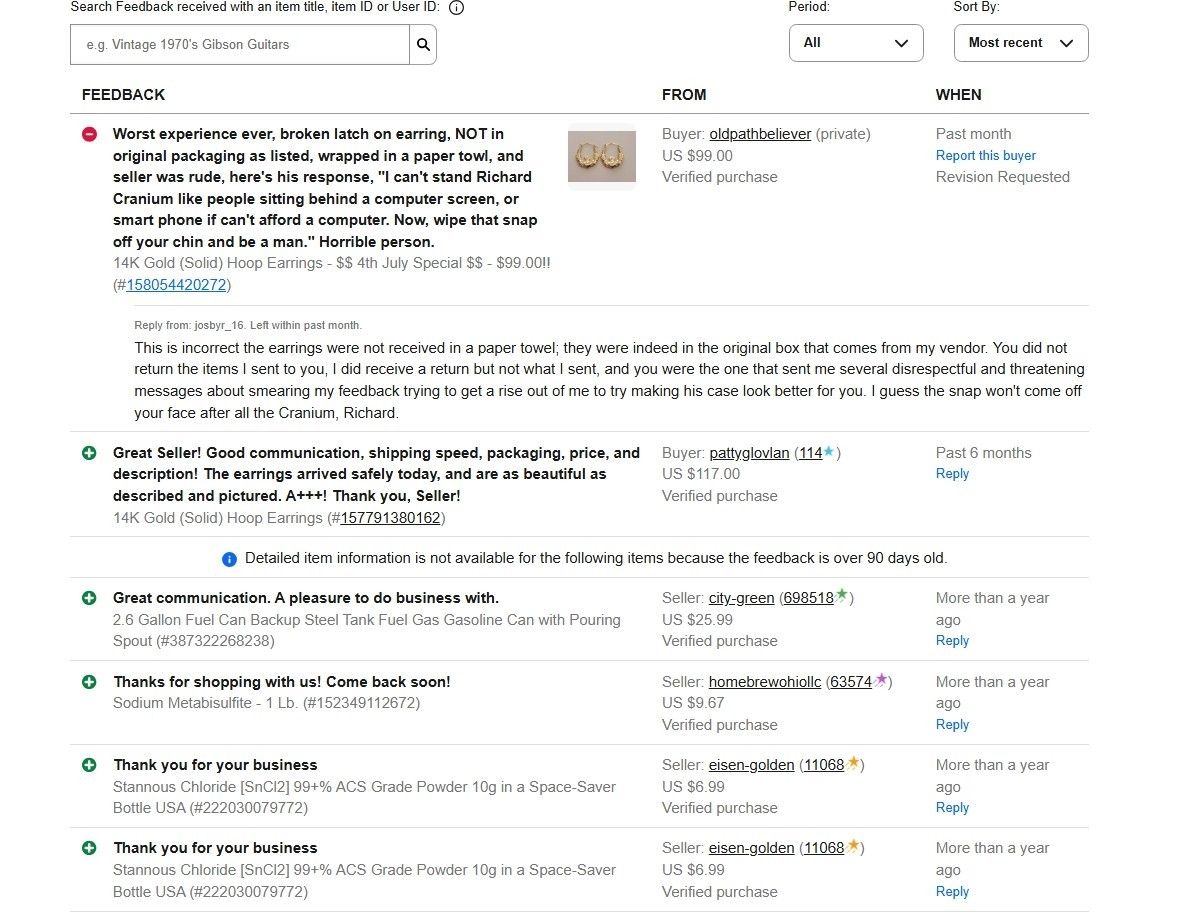Click the info icon beside search label

click(x=456, y=8)
